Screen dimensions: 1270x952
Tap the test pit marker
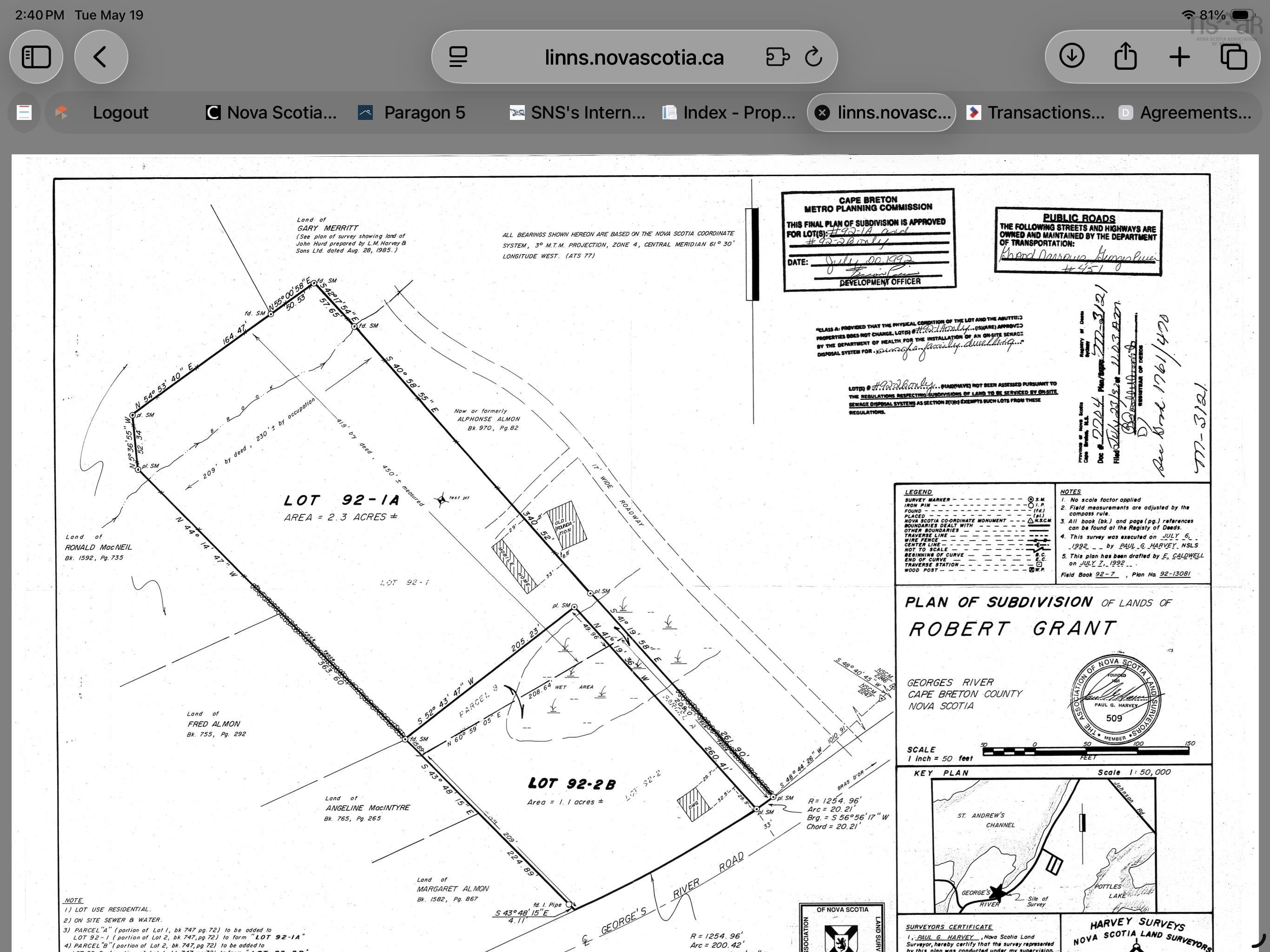(x=442, y=500)
